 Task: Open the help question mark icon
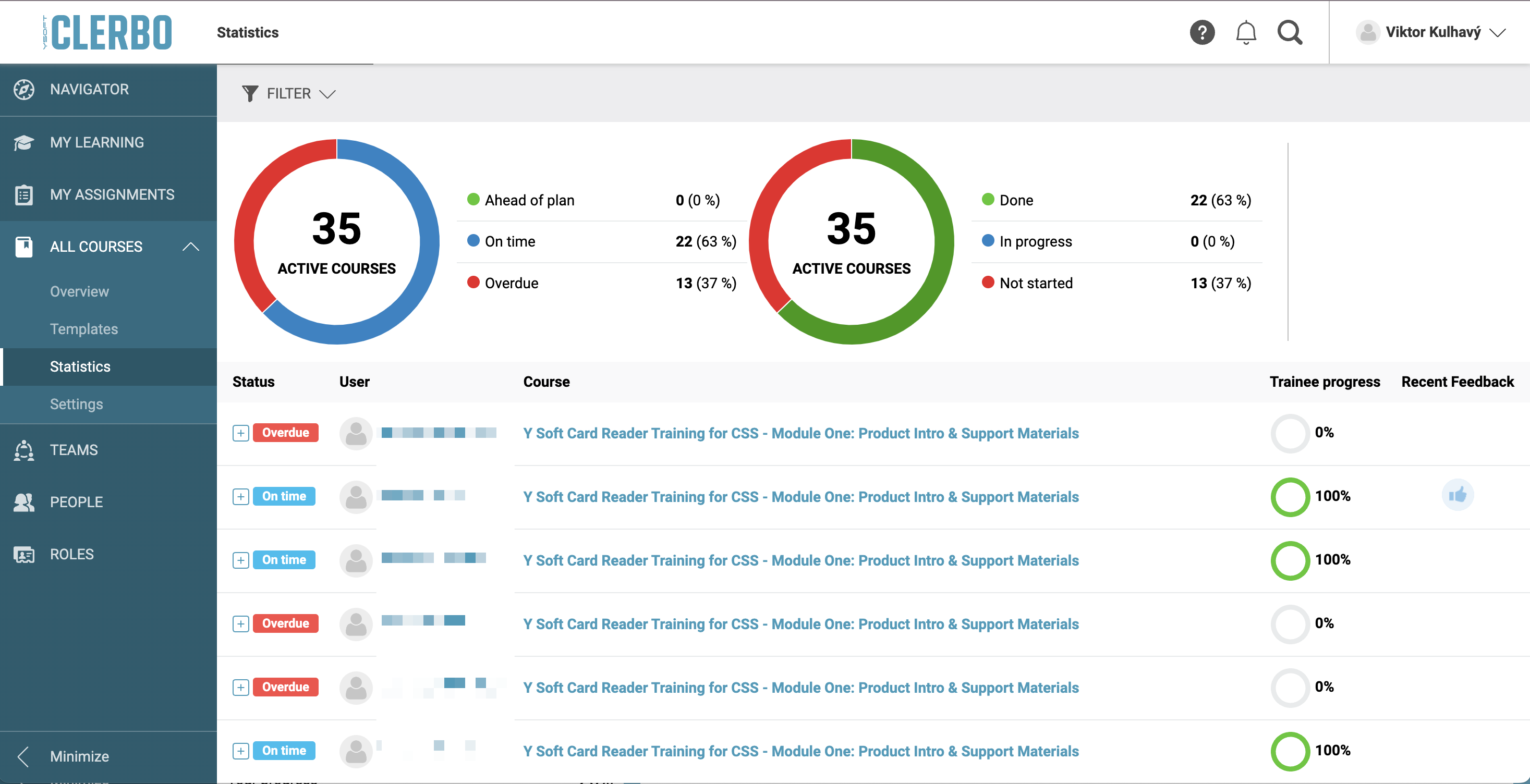pyautogui.click(x=1202, y=32)
